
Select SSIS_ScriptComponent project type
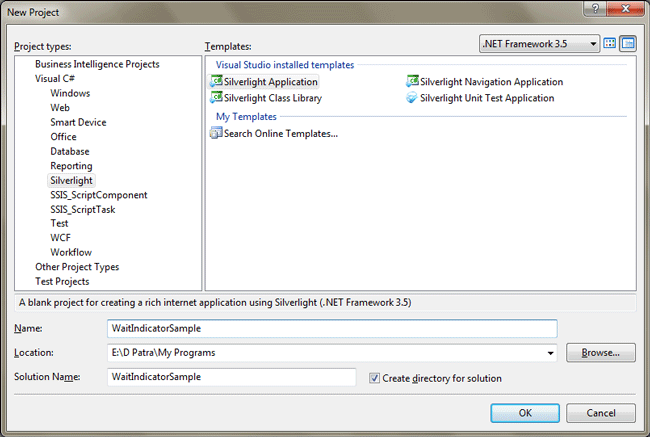click(99, 195)
